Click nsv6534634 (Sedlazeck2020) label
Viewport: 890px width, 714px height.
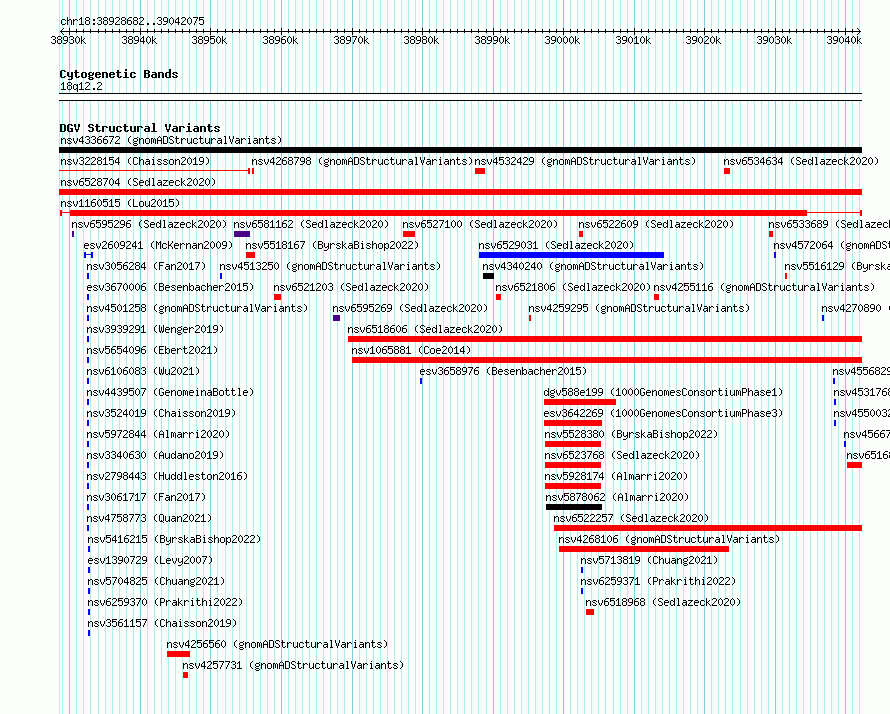801,161
